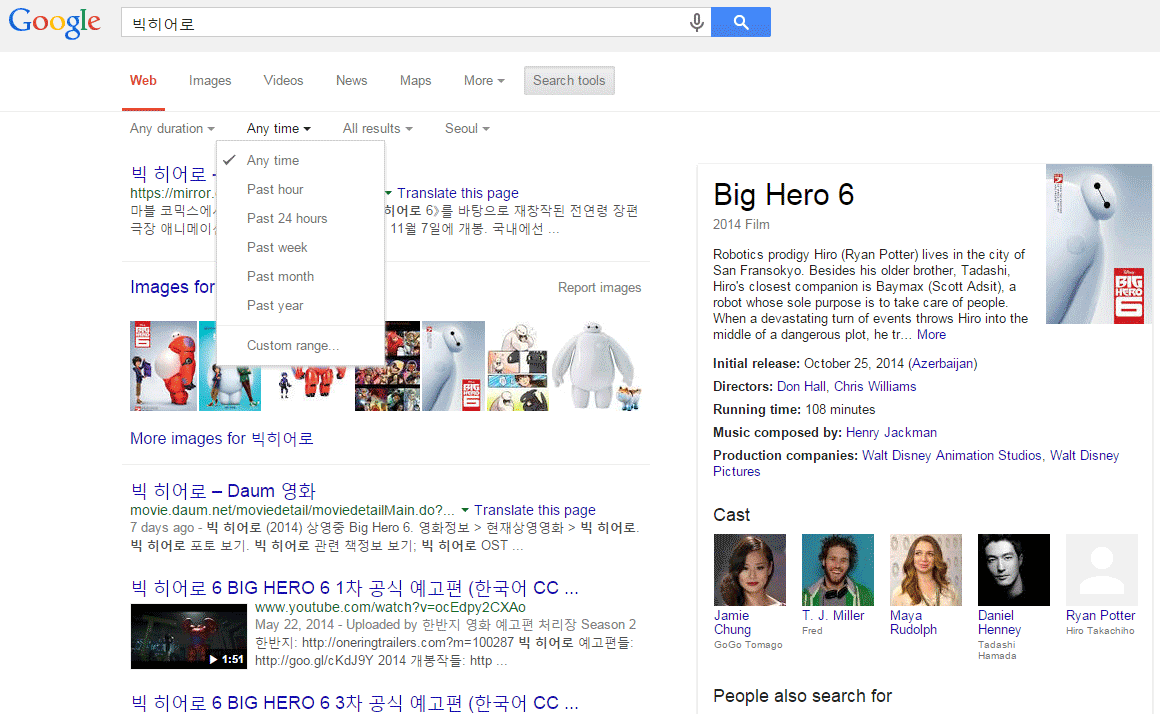1160x714 pixels.
Task: Click the People also search for heading
Action: 803,696
